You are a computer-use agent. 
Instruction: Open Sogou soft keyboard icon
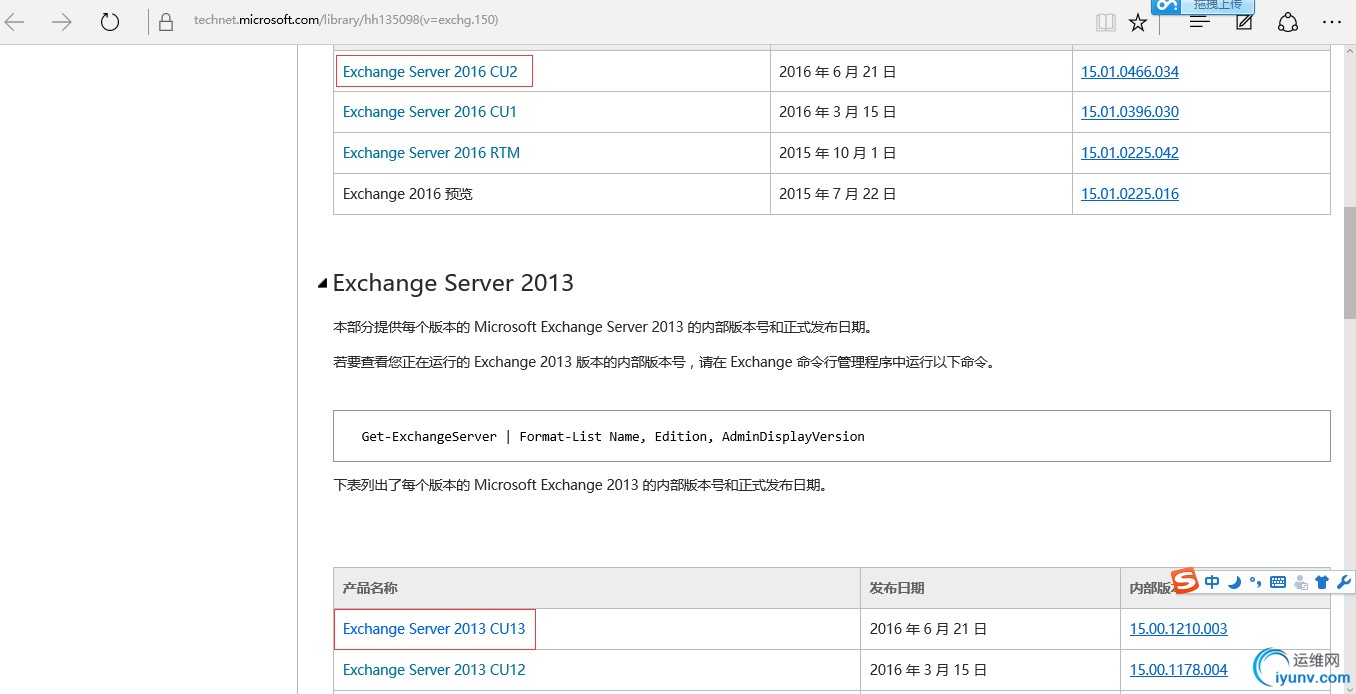tap(1278, 582)
